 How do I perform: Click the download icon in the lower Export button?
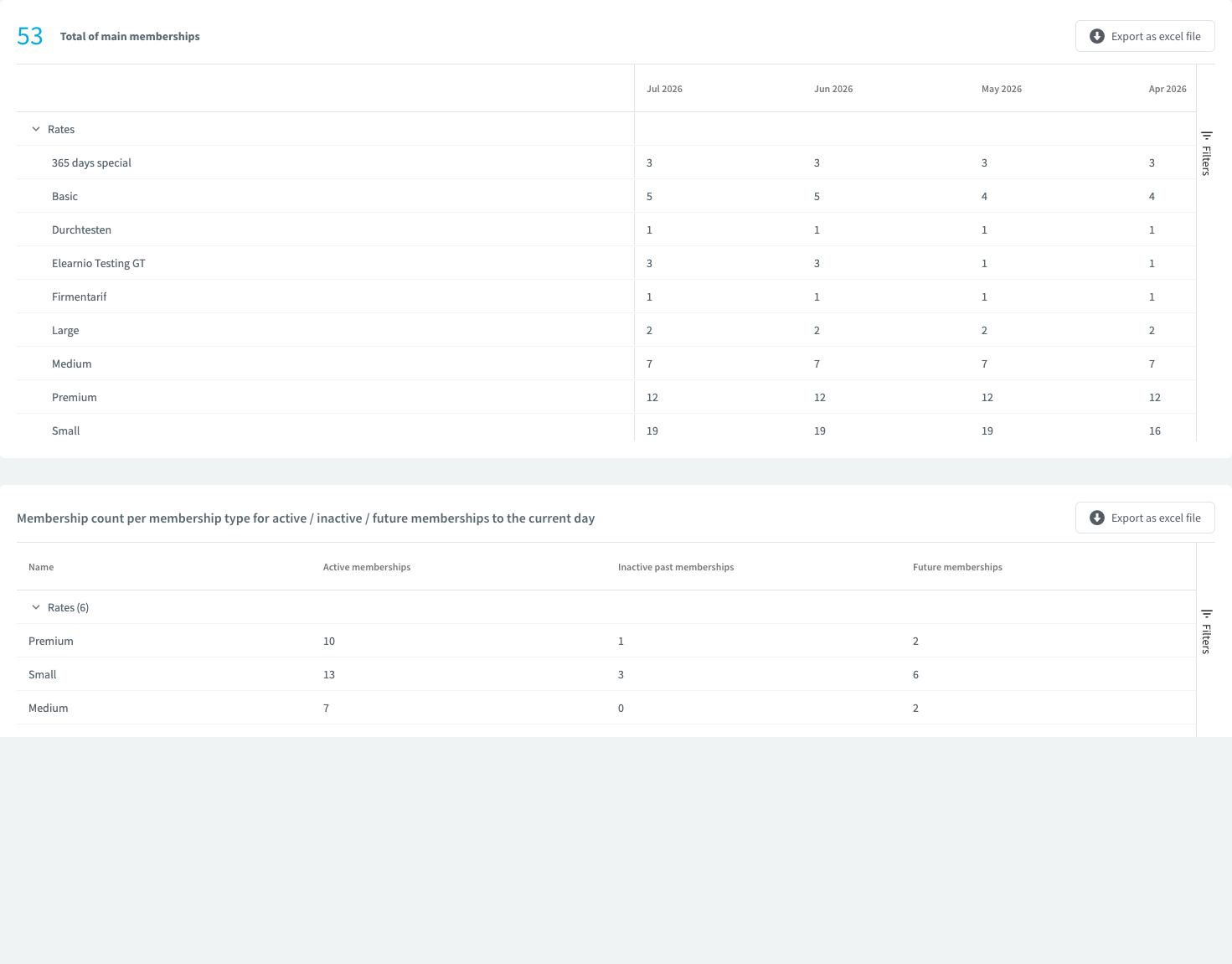(x=1096, y=518)
